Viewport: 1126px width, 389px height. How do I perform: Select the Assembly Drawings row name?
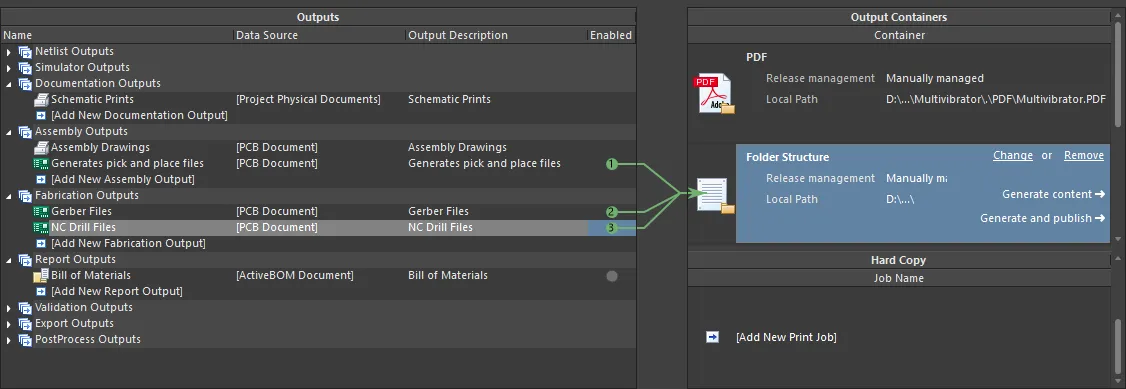[x=101, y=147]
